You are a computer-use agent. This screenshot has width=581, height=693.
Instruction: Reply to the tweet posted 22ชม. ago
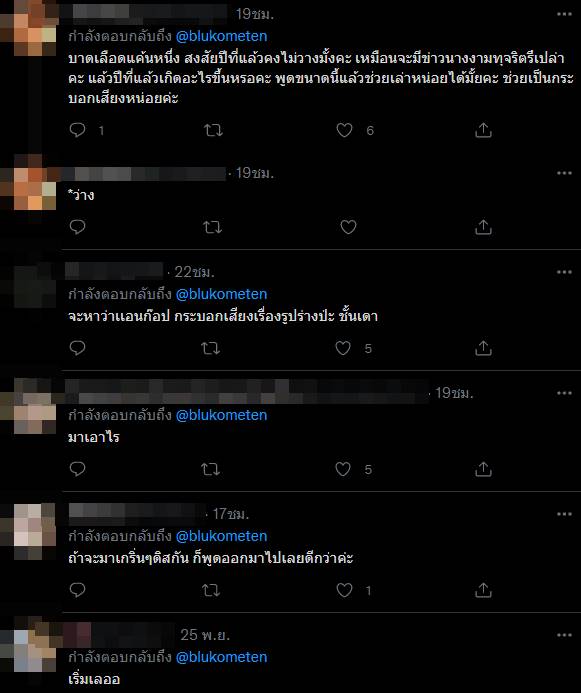point(77,348)
